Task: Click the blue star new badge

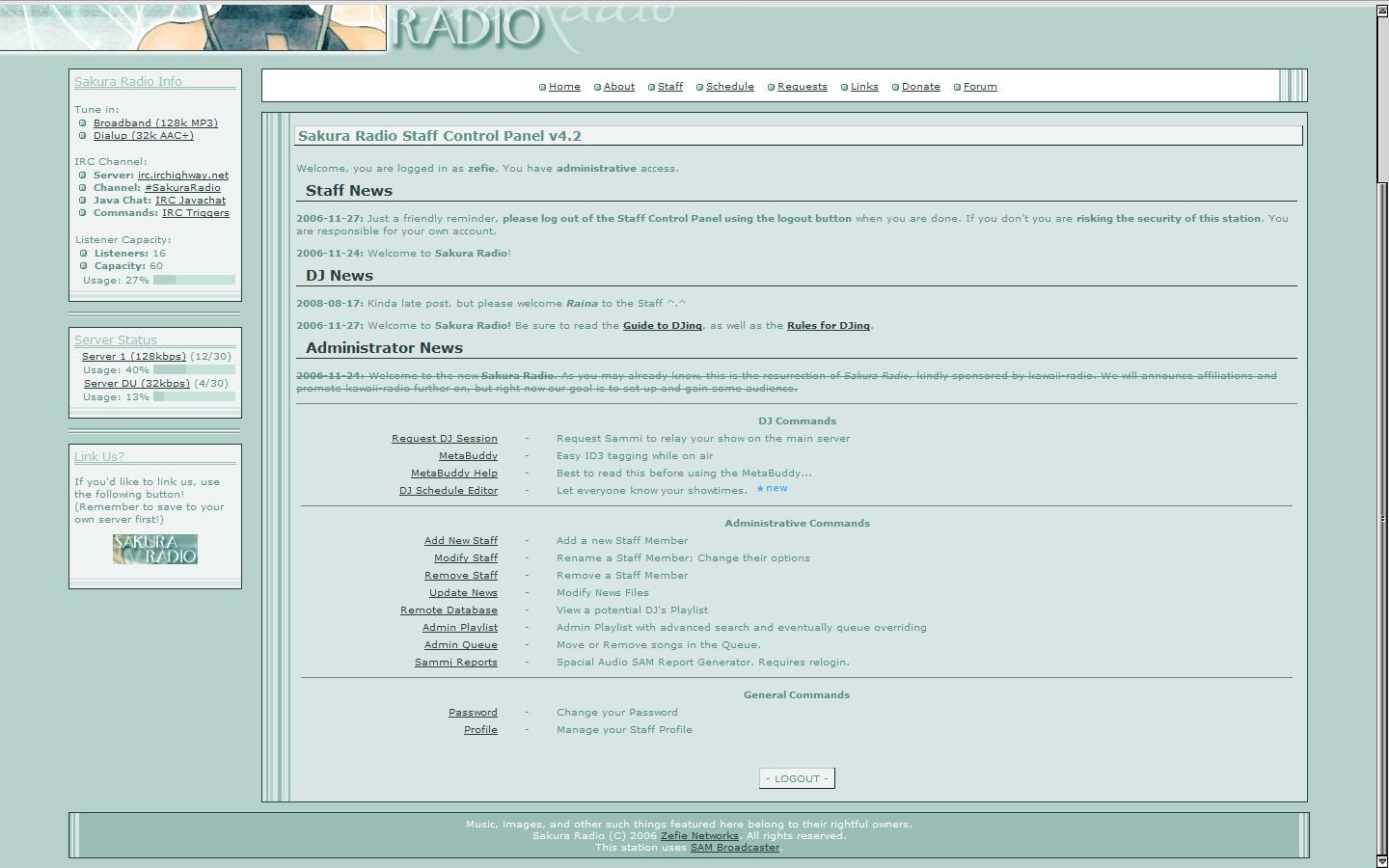Action: pyautogui.click(x=772, y=489)
